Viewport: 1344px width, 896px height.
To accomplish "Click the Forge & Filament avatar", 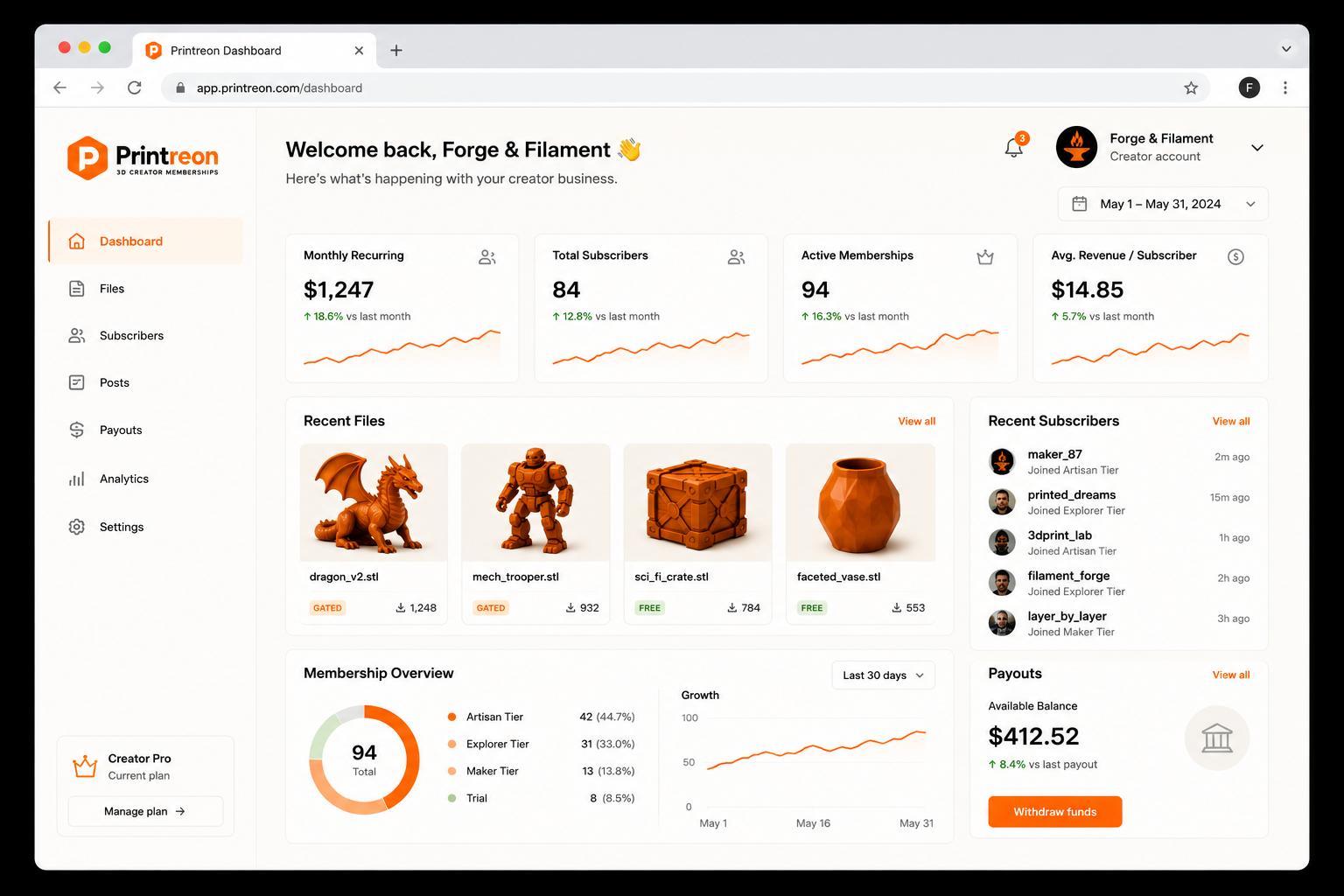I will click(1076, 147).
